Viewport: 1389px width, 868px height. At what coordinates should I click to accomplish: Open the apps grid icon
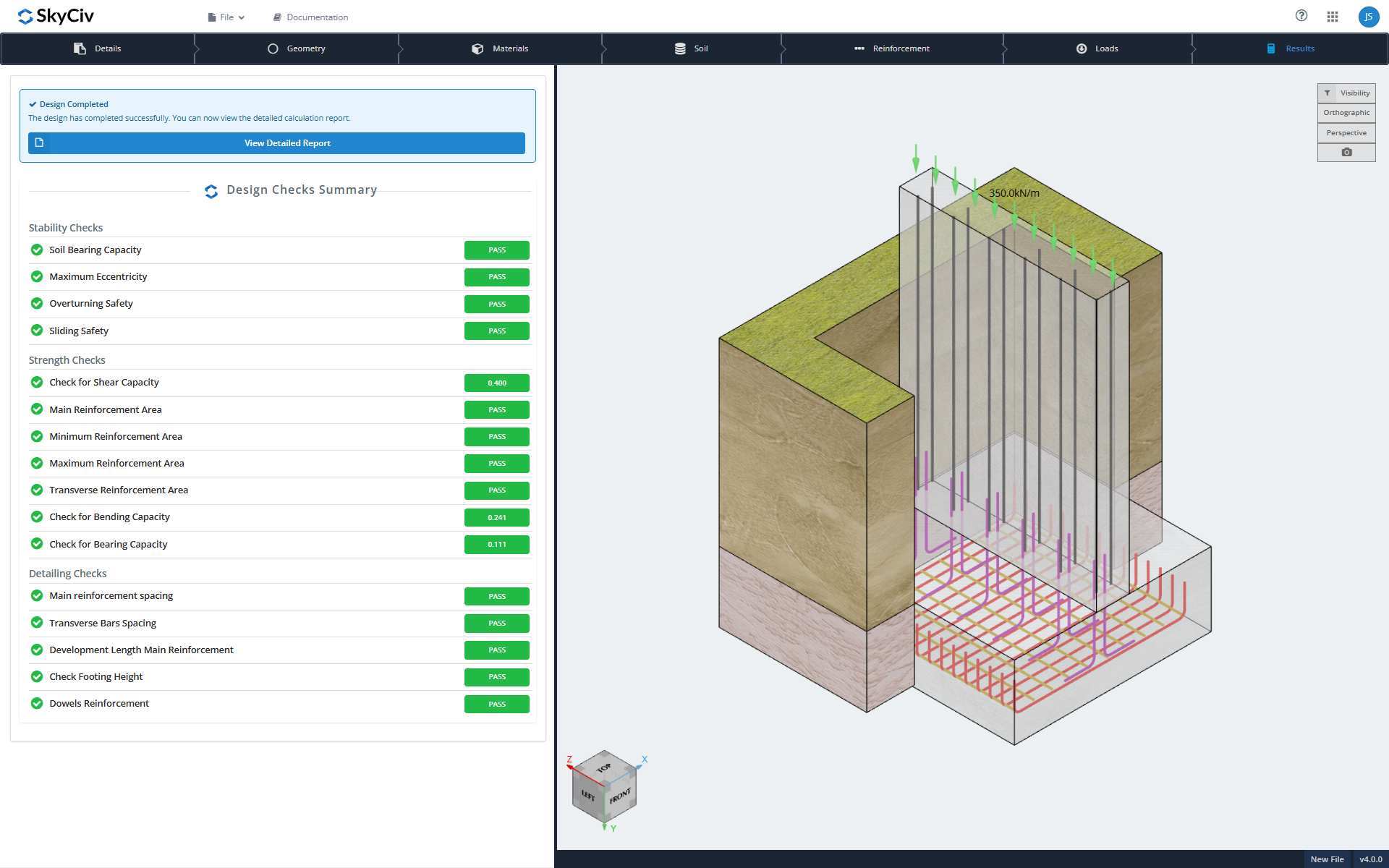[1333, 17]
